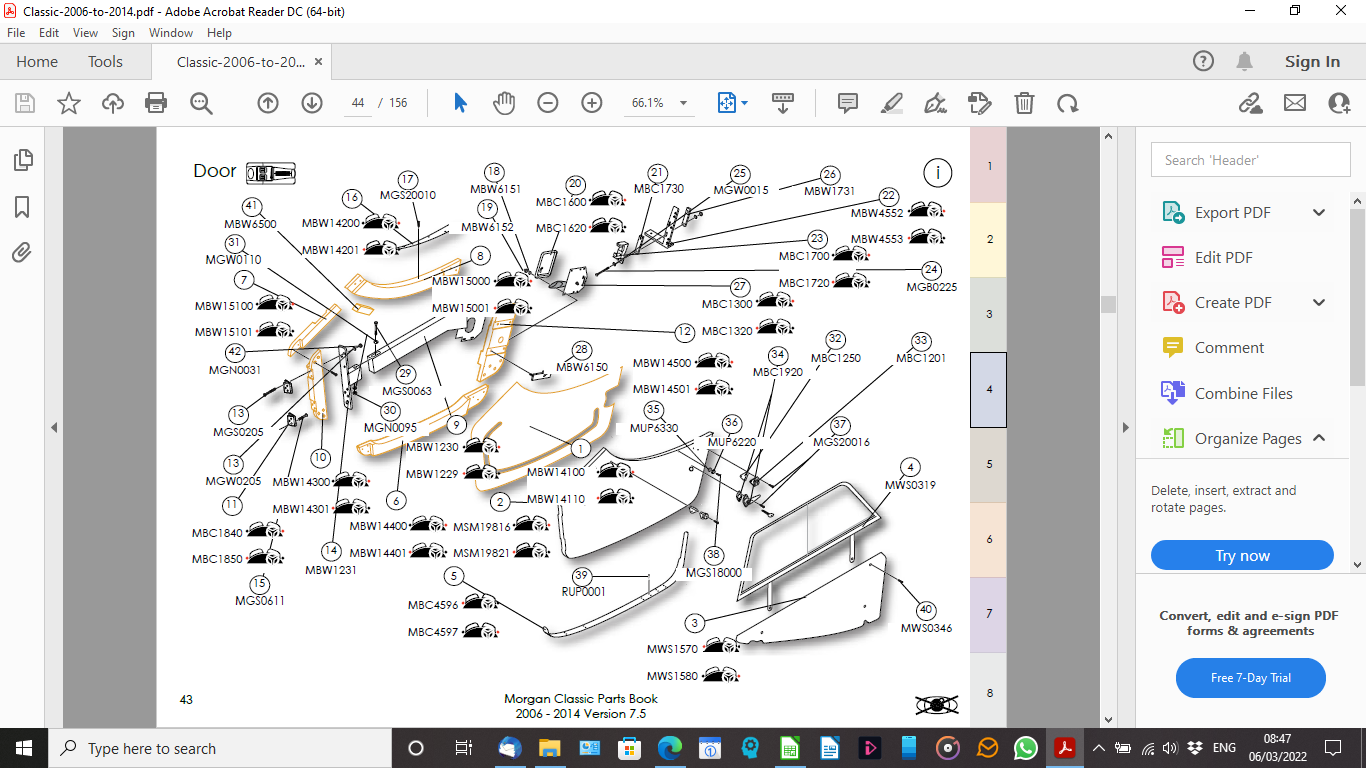Click the taskbar search box
Screen dimensions: 1366x768
[x=219, y=748]
